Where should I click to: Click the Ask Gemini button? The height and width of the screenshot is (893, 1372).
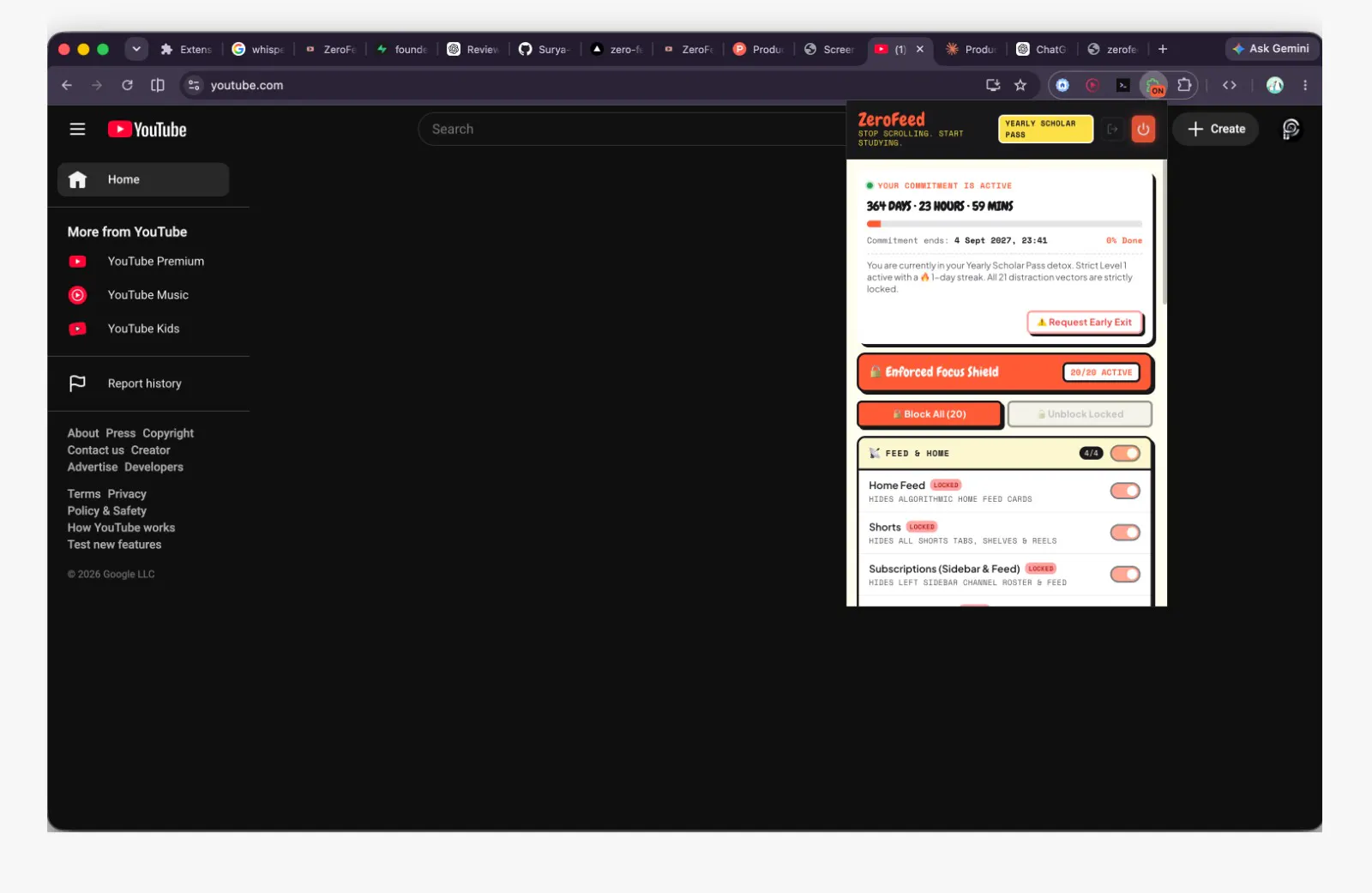pyautogui.click(x=1271, y=49)
